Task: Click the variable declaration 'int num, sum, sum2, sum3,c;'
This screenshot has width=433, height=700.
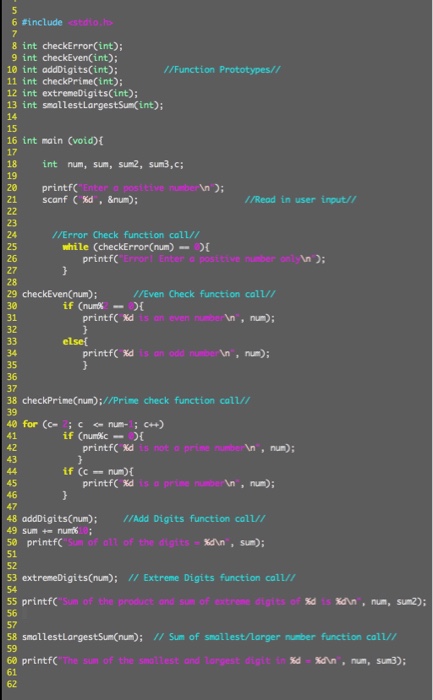Action: coord(113,164)
